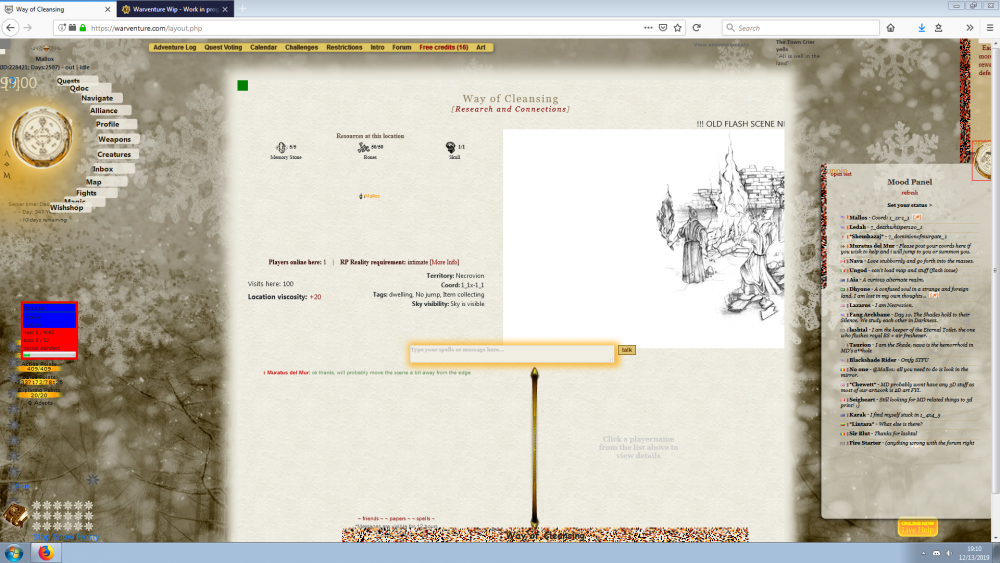The width and height of the screenshot is (1000, 563).
Task: Click the green heat progress bar
Action: point(49,355)
